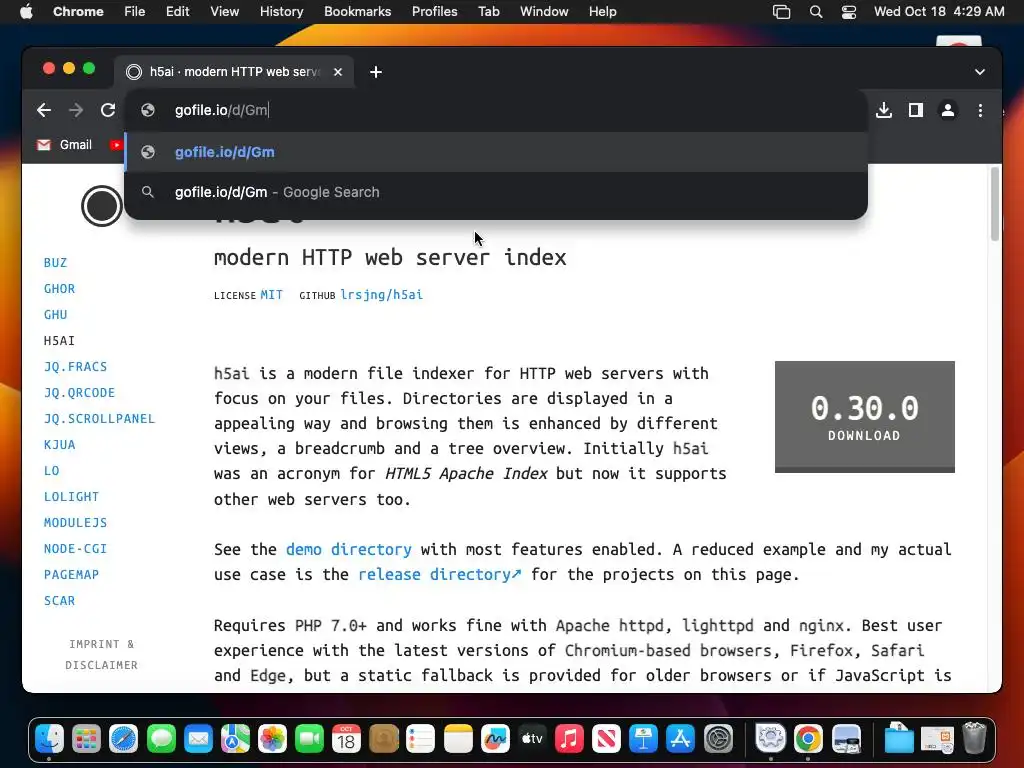Open the Edit menu

pyautogui.click(x=177, y=12)
